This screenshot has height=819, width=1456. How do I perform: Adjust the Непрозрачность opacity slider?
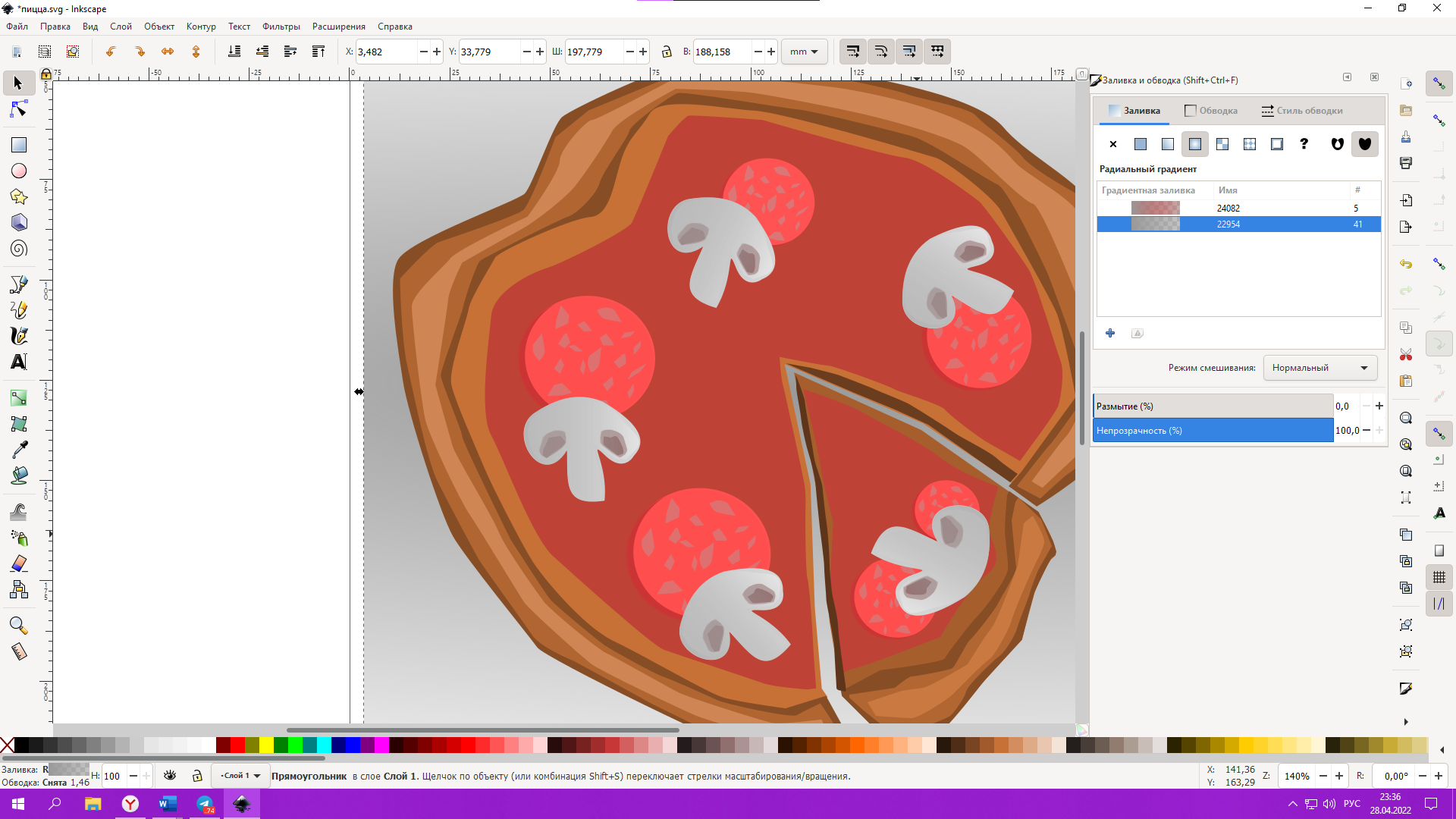1213,430
